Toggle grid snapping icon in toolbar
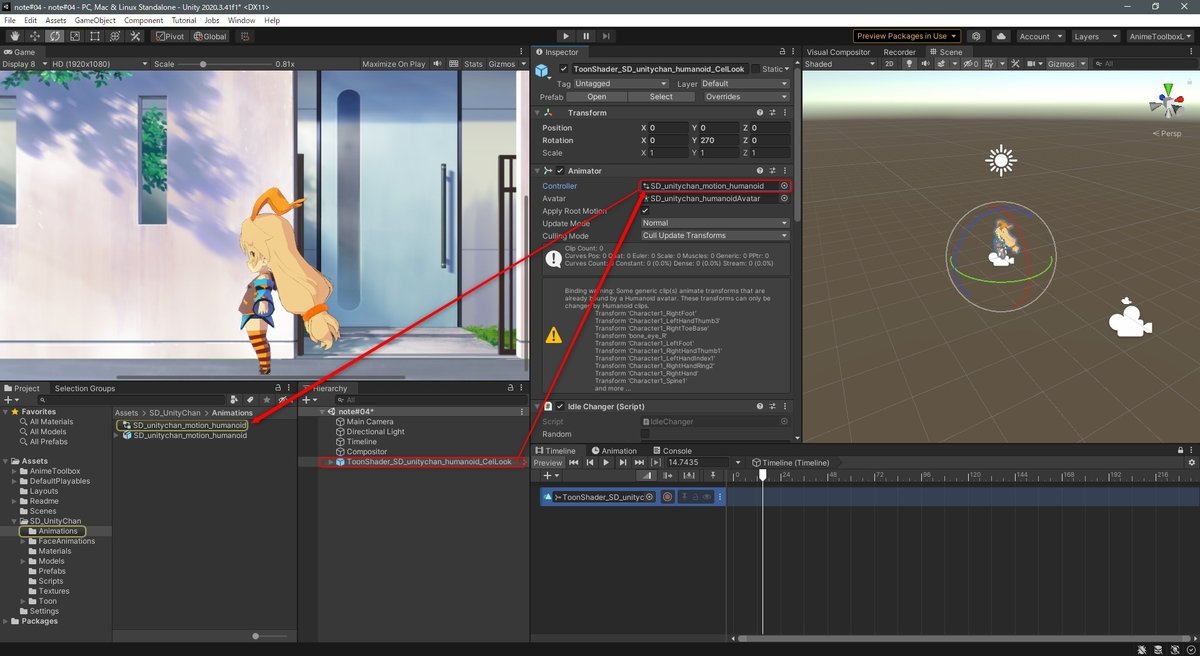Viewport: 1200px width, 656px height. pyautogui.click(x=244, y=36)
